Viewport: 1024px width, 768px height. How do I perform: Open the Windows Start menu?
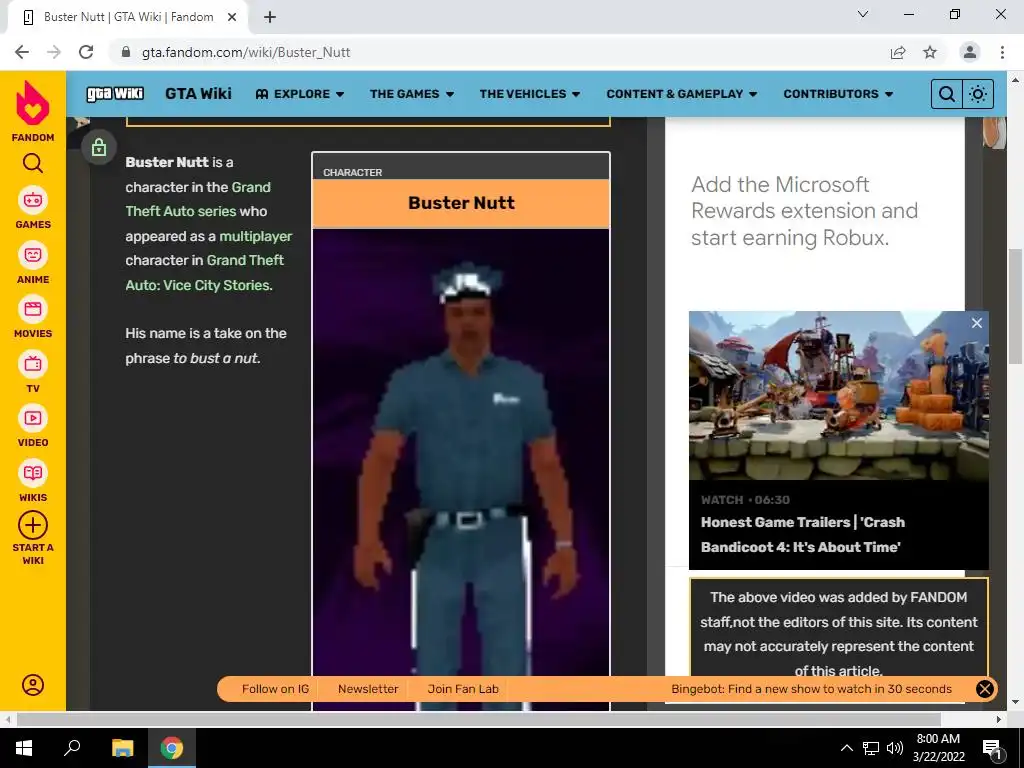(24, 748)
